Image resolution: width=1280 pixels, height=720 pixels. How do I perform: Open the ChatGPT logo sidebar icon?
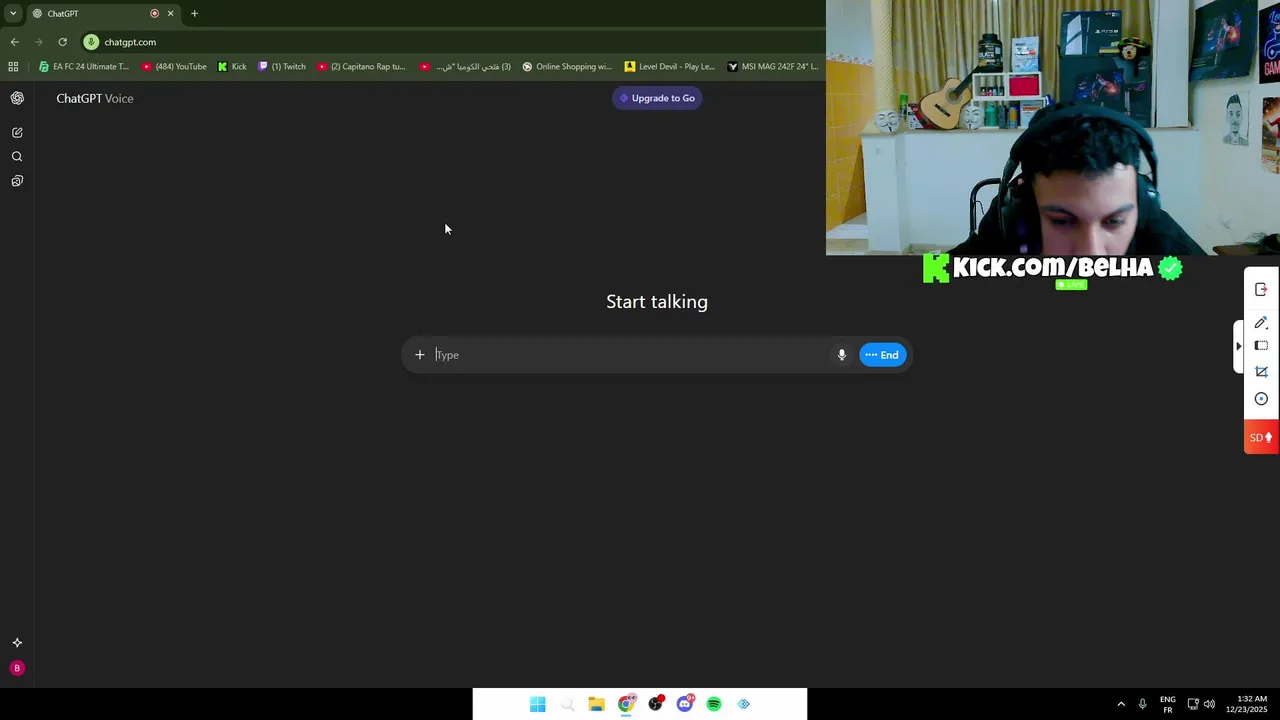tap(17, 98)
